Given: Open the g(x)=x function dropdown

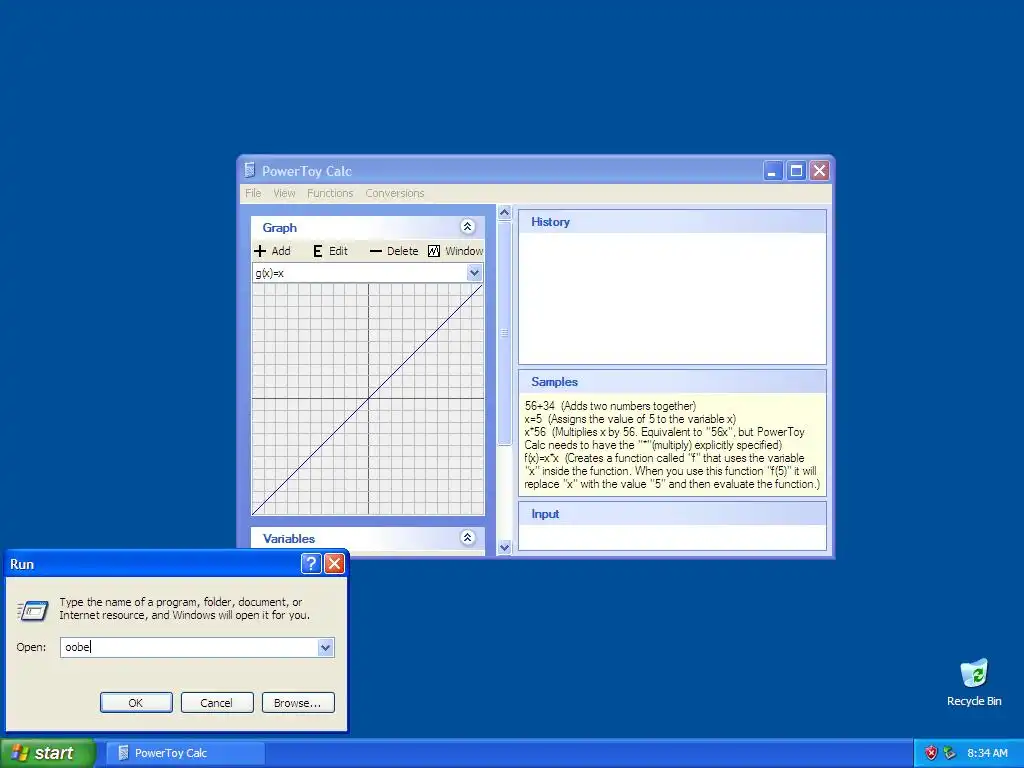Looking at the screenshot, I should [x=475, y=273].
